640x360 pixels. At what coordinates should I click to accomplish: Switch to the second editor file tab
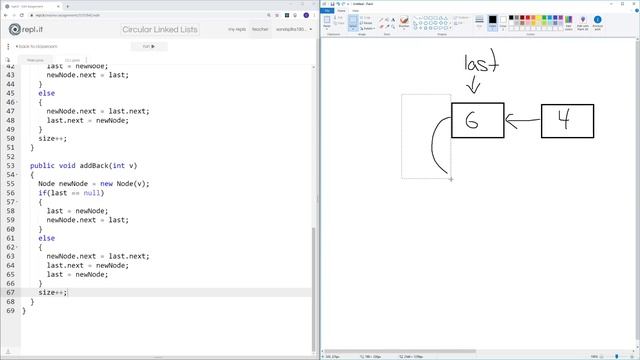tap(72, 60)
